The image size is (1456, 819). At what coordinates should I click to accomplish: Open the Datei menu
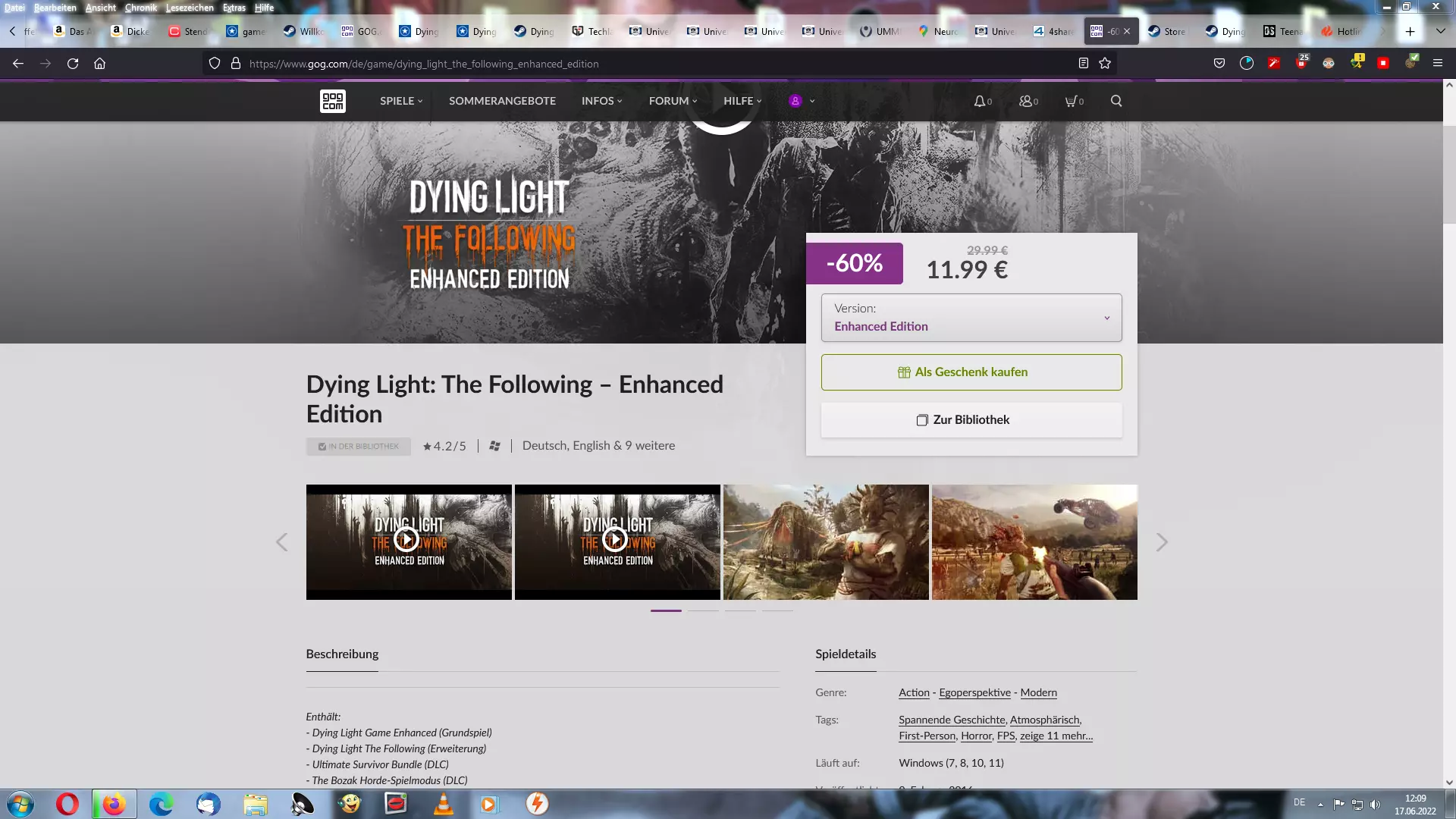tap(14, 8)
